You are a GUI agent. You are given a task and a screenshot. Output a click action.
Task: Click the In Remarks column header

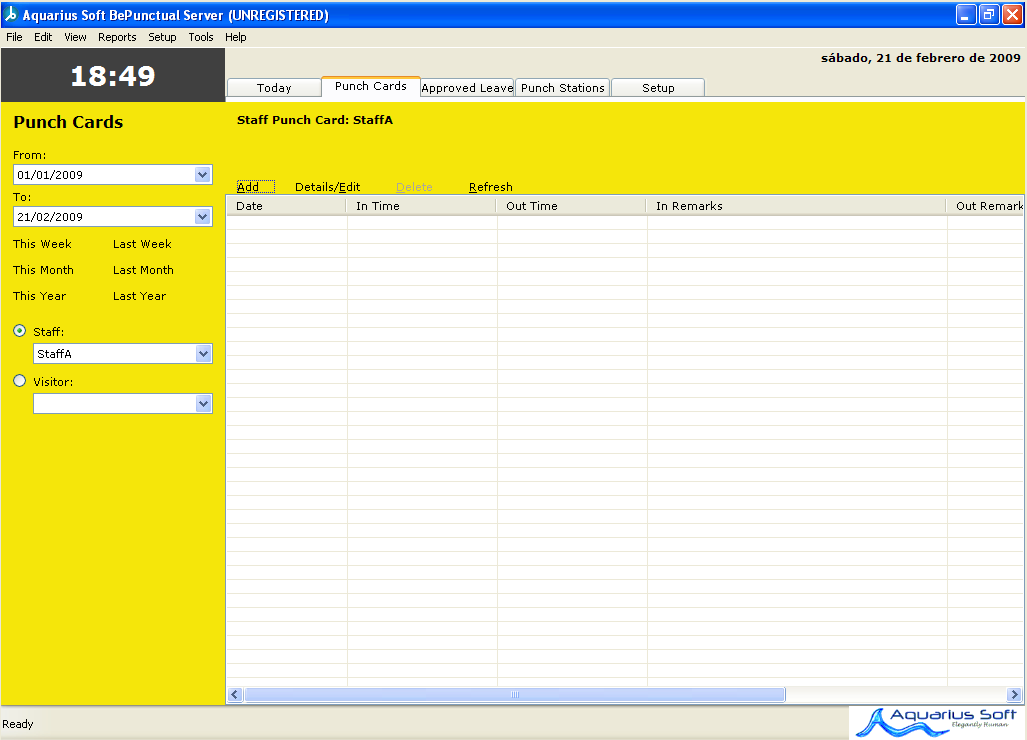click(796, 206)
